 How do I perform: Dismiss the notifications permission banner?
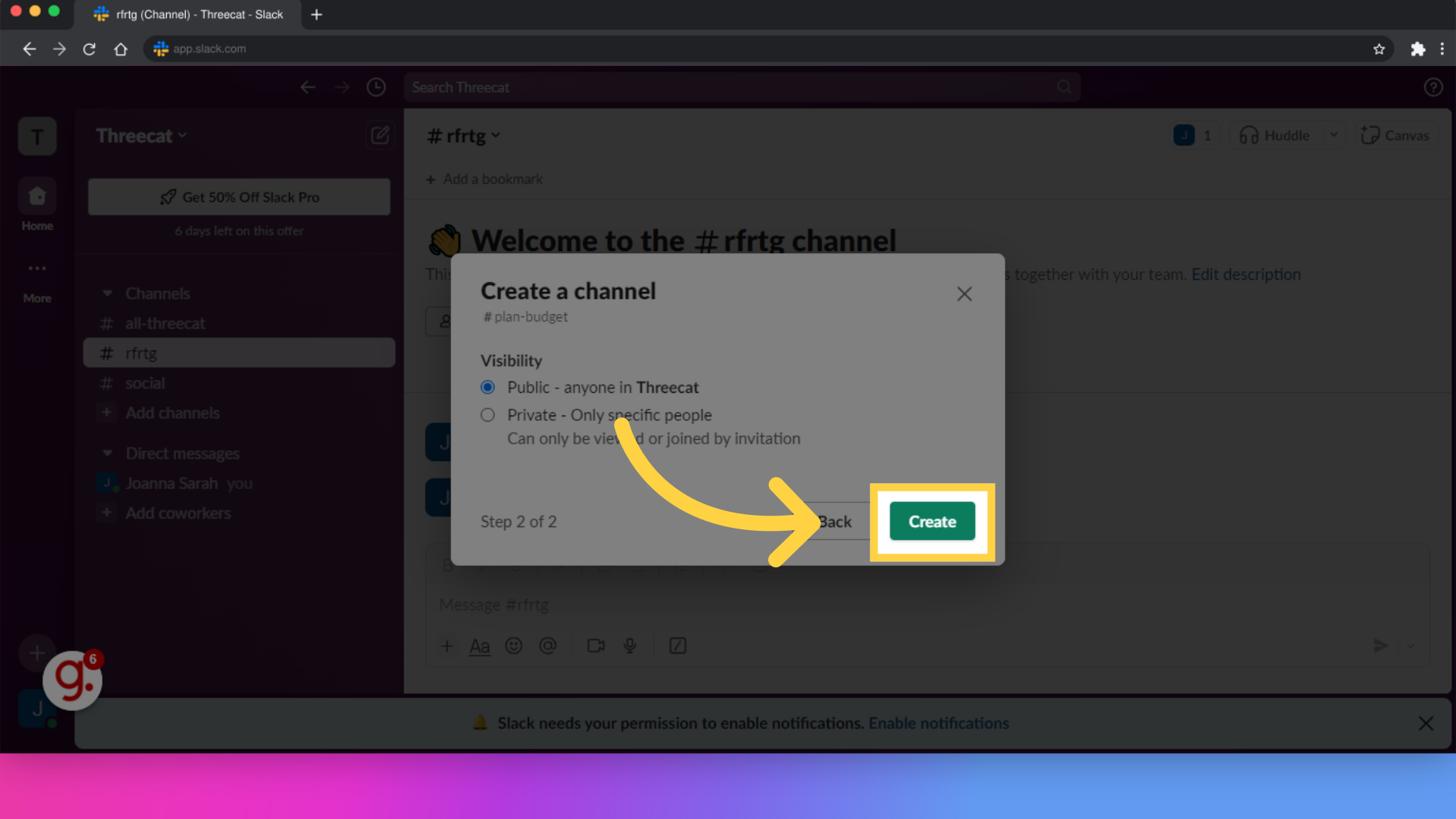[x=1426, y=723]
